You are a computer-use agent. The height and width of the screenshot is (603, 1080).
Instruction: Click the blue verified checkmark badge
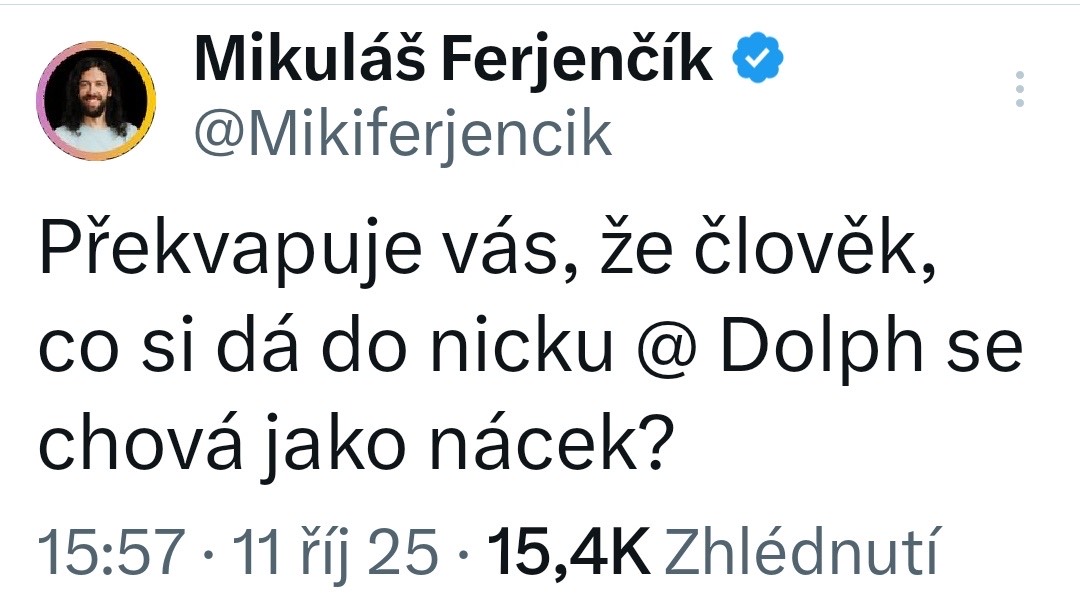[760, 61]
